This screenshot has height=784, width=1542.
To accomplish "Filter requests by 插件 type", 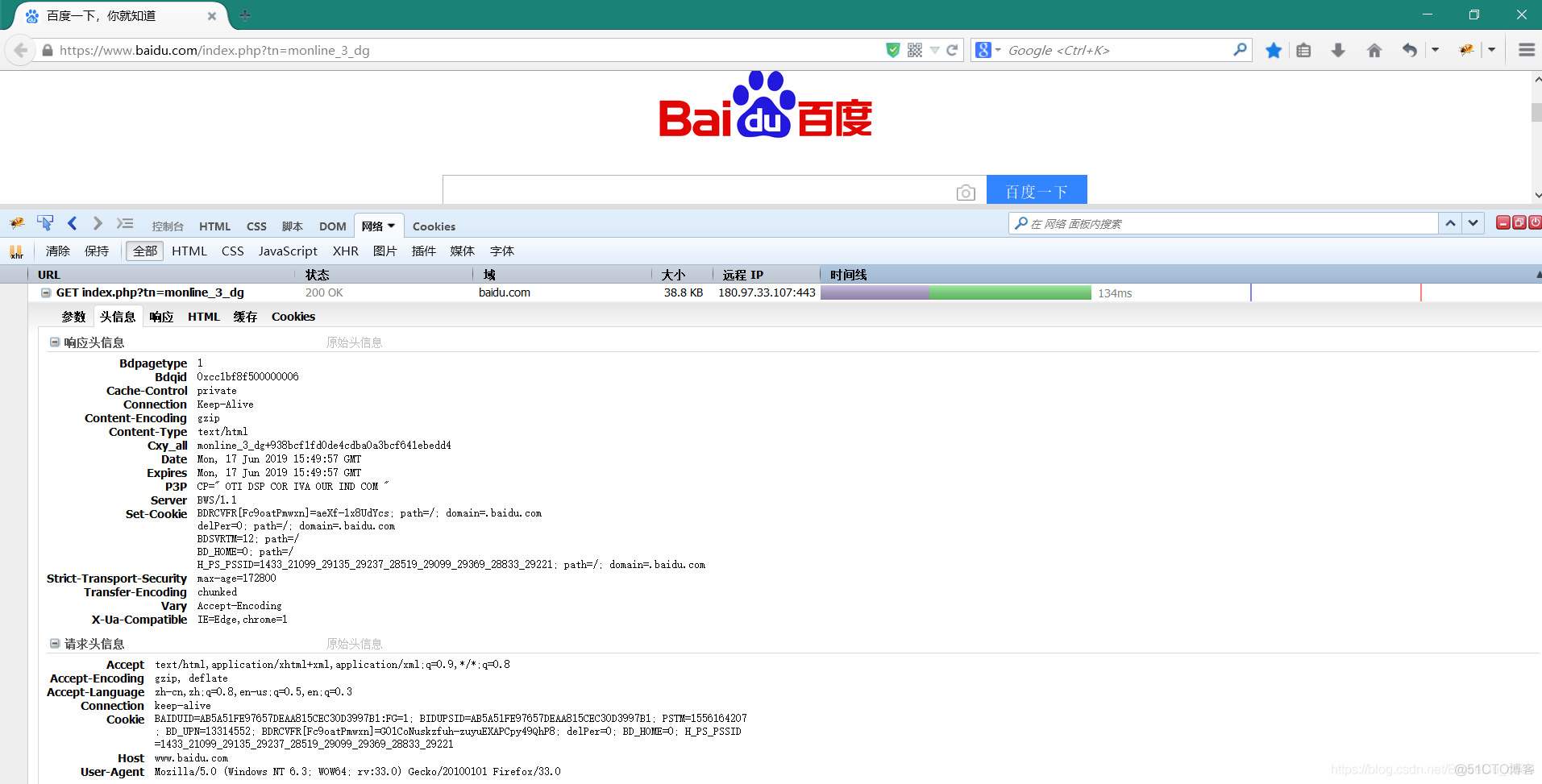I will coord(424,251).
